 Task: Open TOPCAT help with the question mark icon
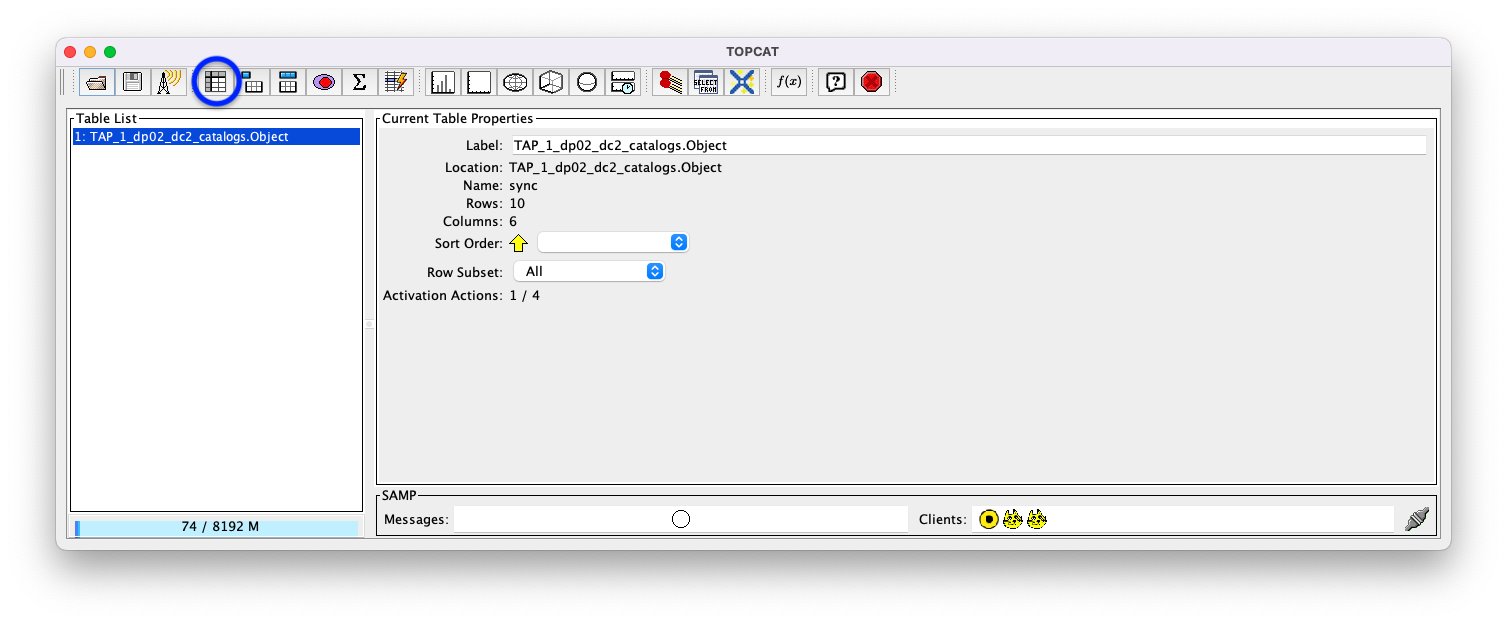click(x=835, y=81)
